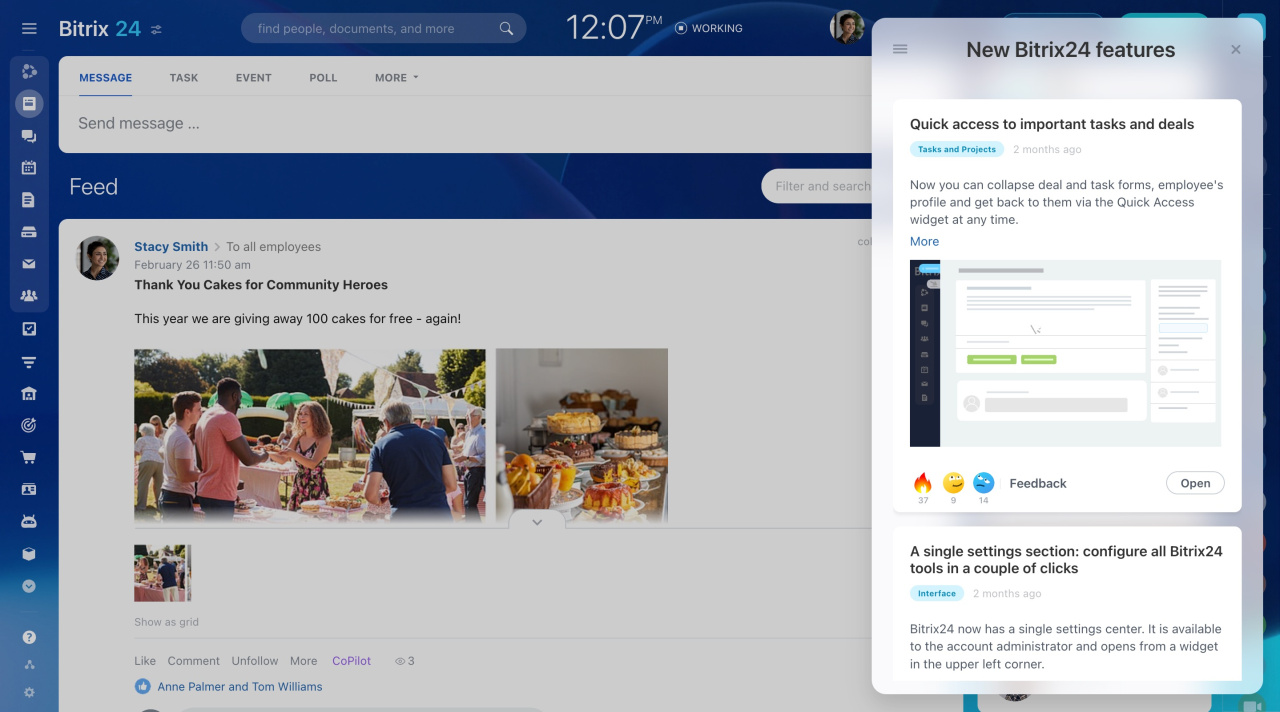The height and width of the screenshot is (712, 1280).
Task: Open the Quick access feature preview image
Action: (1065, 353)
